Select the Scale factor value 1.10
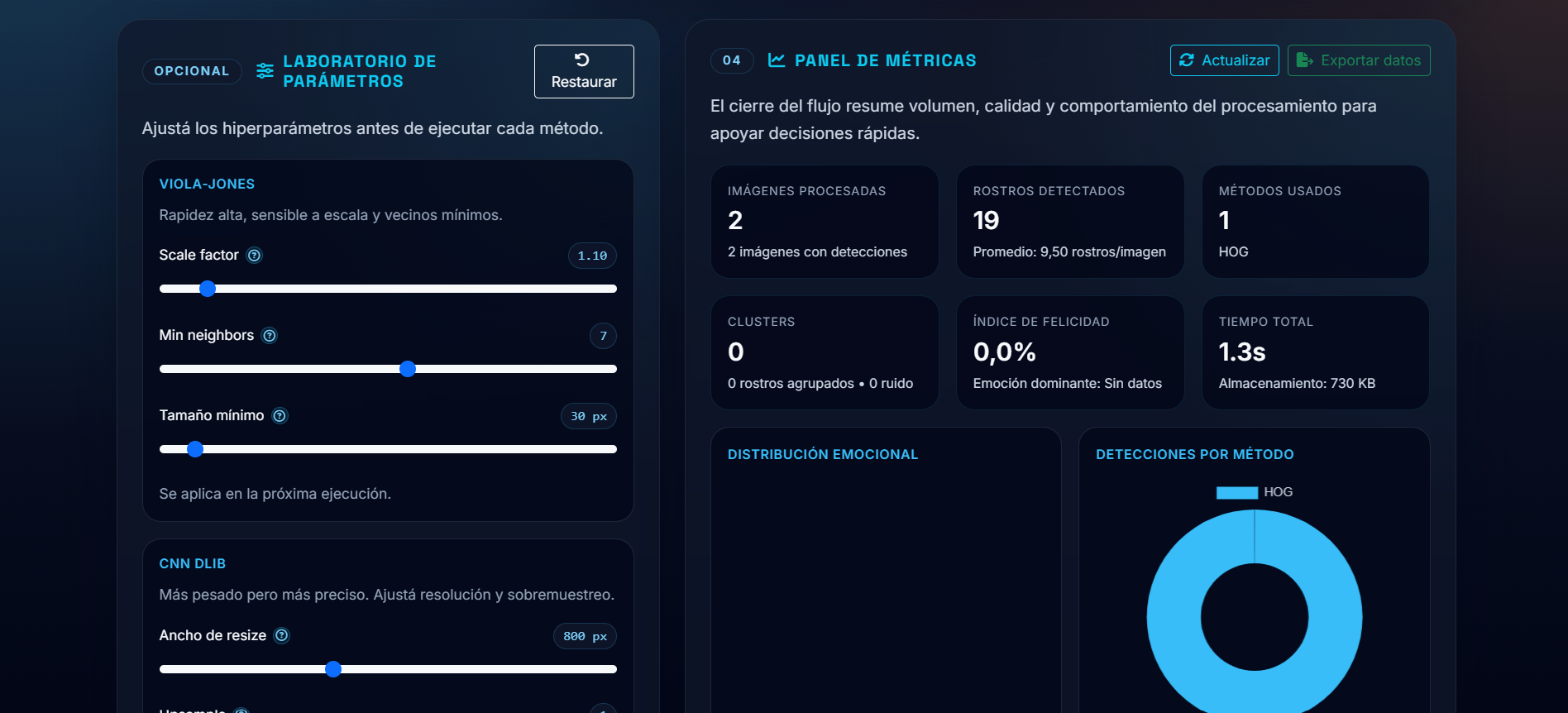The image size is (1568, 713). tap(592, 256)
